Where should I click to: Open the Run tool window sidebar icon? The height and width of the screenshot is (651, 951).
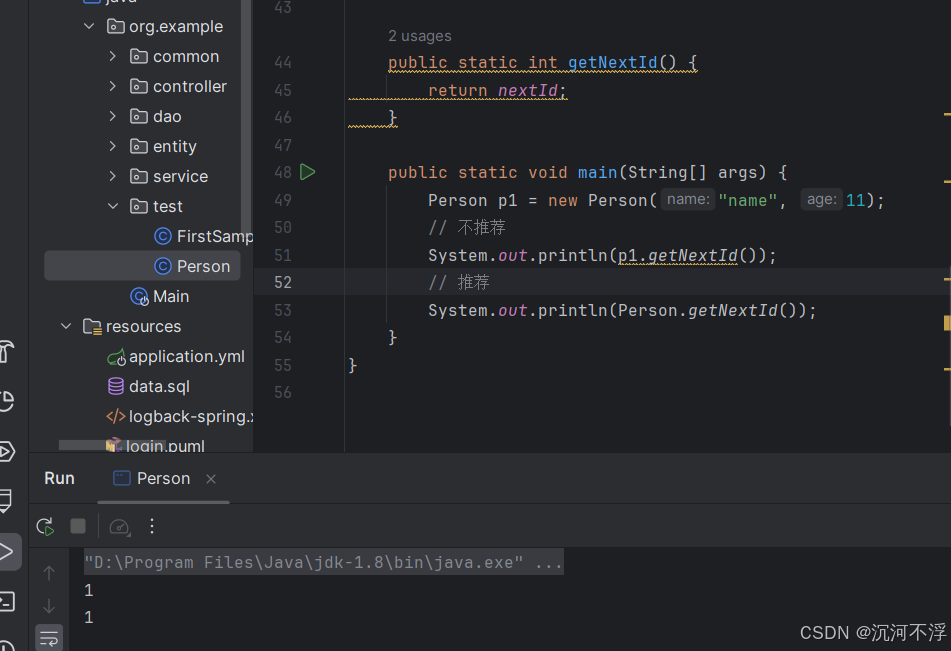pyautogui.click(x=7, y=551)
